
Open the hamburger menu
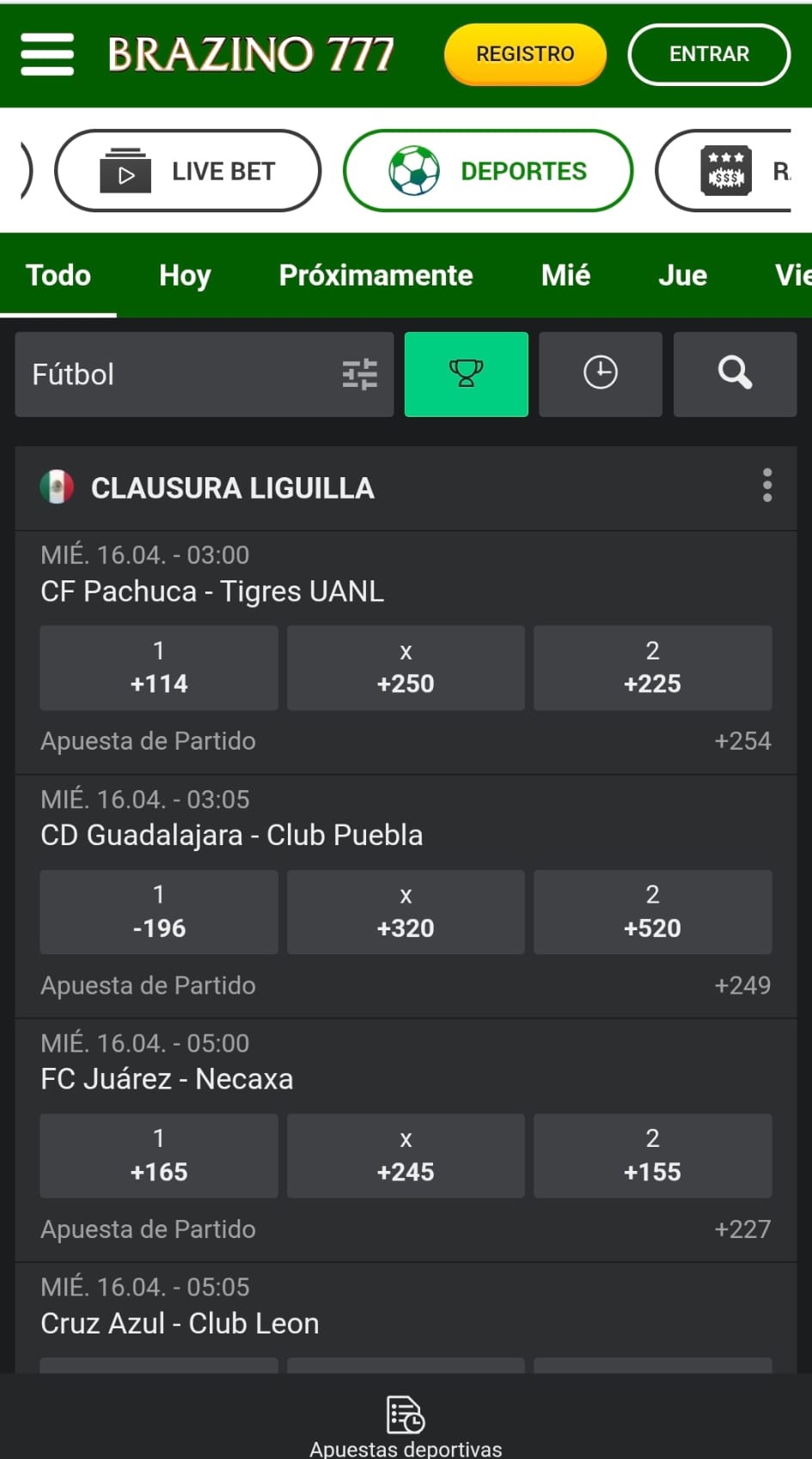(x=47, y=54)
